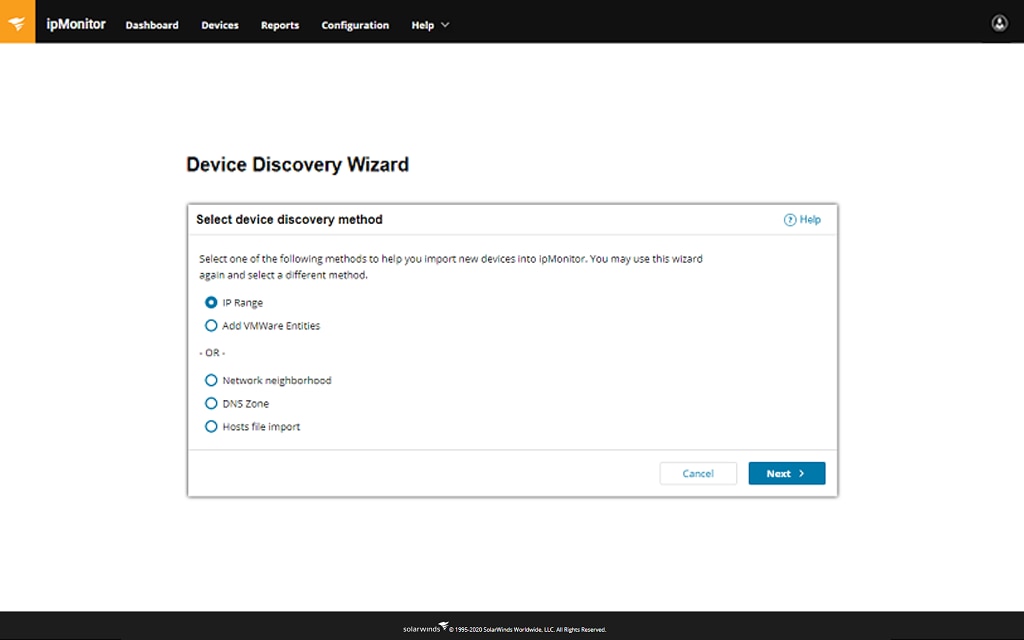Screen dimensions: 1024x640
Task: Click the ipMonitor product name
Action: pos(76,24)
